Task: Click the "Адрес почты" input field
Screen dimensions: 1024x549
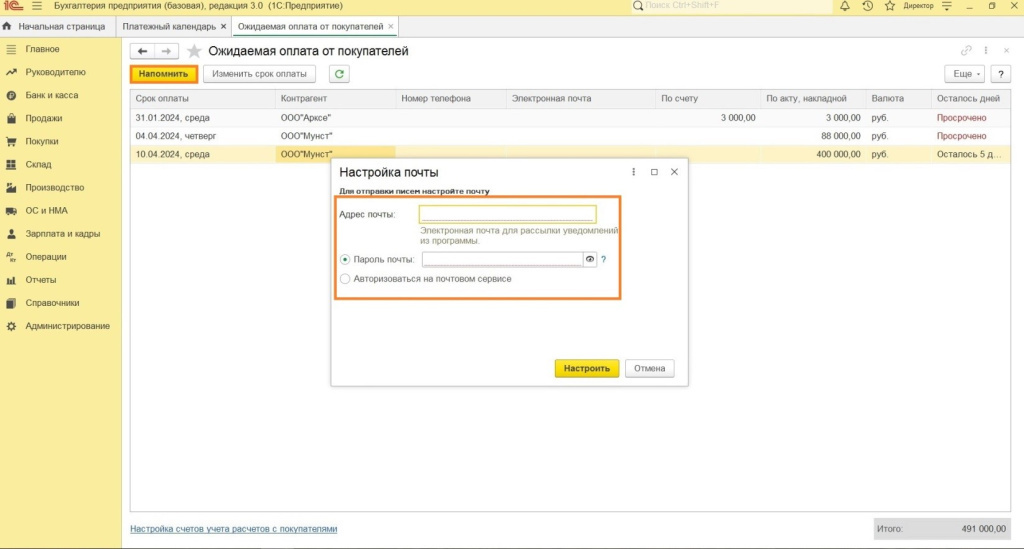Action: 507,214
